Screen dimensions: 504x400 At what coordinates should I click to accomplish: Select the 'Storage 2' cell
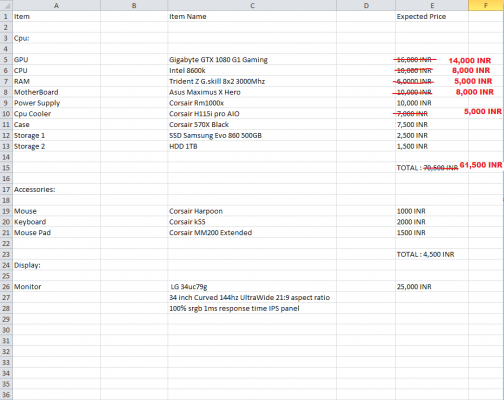(56, 146)
